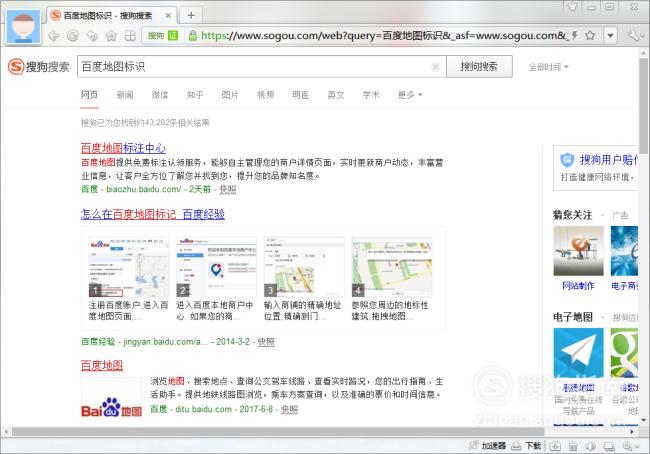The width and height of the screenshot is (650, 454).
Task: Click the 搜狗用户赔付 shield banner
Action: (x=597, y=168)
